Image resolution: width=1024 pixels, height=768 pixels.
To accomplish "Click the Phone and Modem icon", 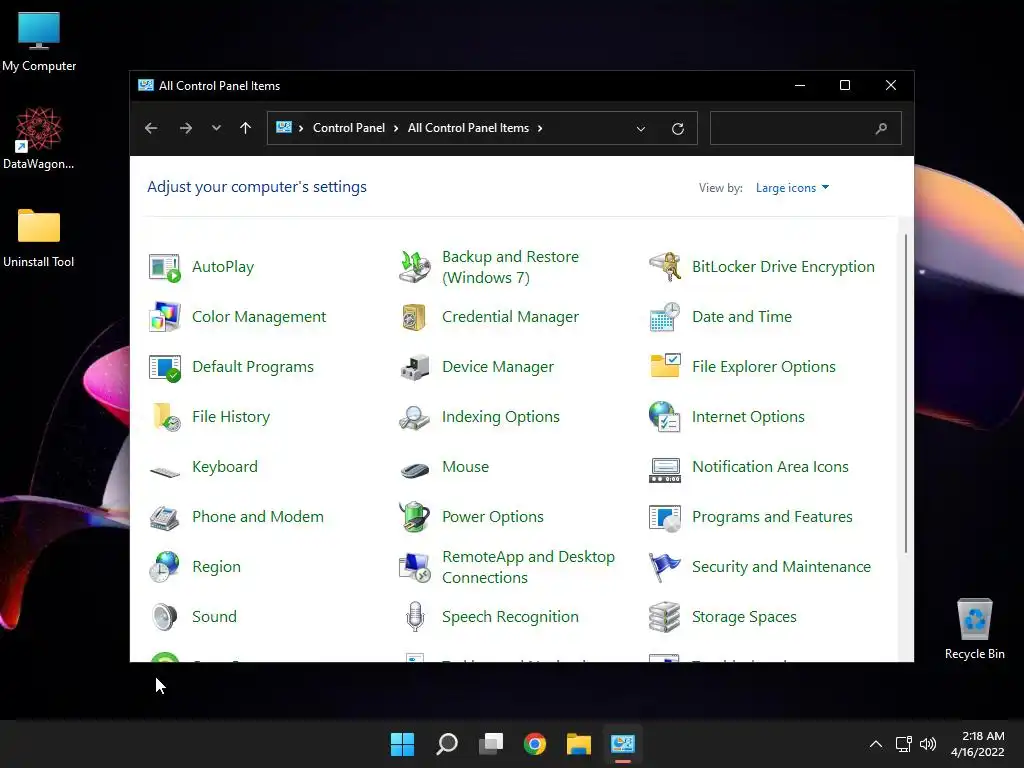I will [165, 518].
